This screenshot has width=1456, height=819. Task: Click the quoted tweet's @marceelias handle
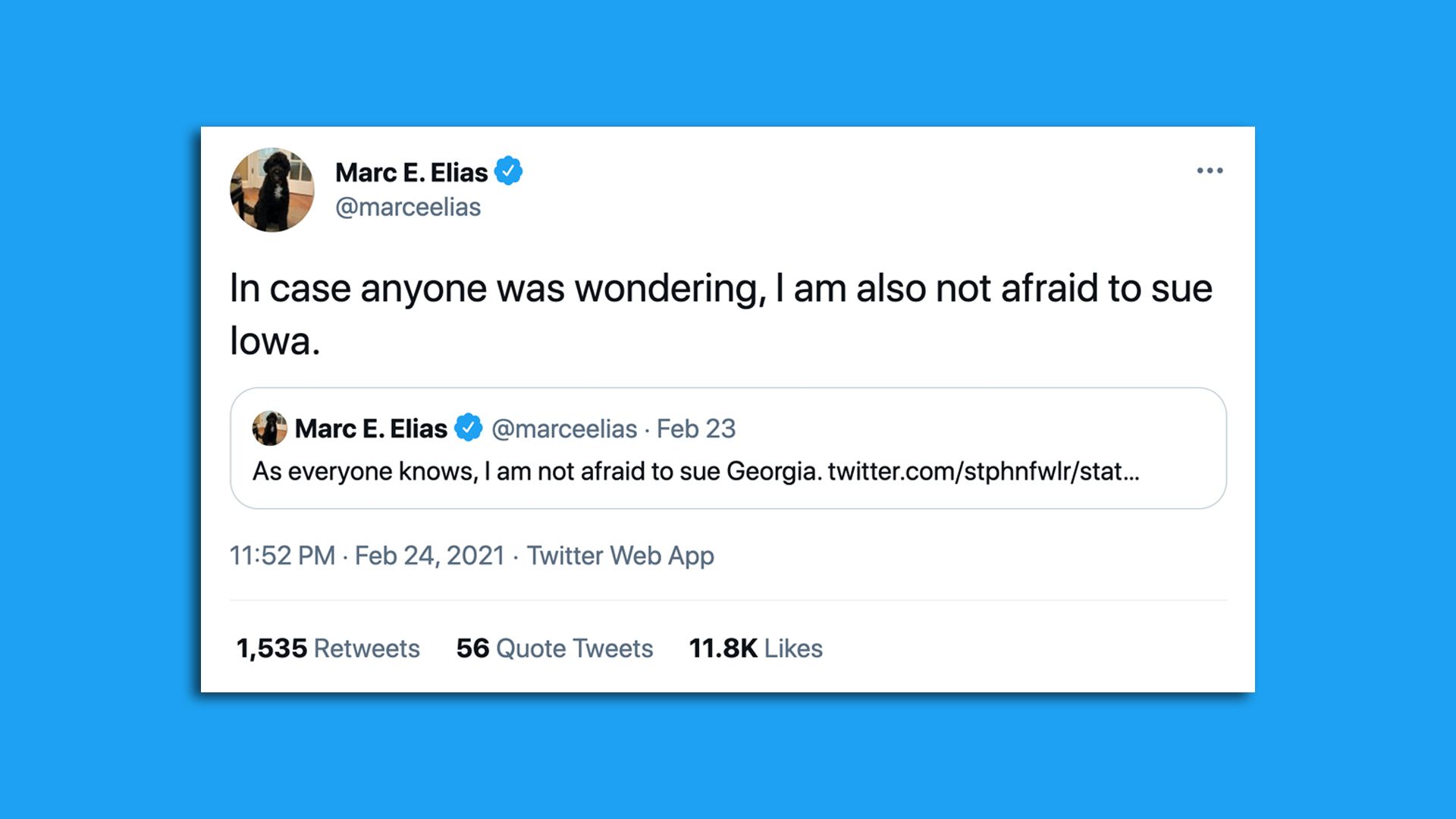564,428
